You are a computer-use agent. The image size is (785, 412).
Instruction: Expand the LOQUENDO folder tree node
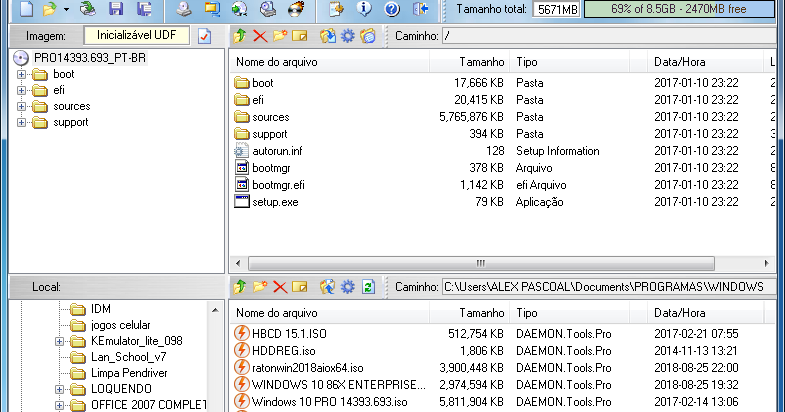tap(59, 389)
